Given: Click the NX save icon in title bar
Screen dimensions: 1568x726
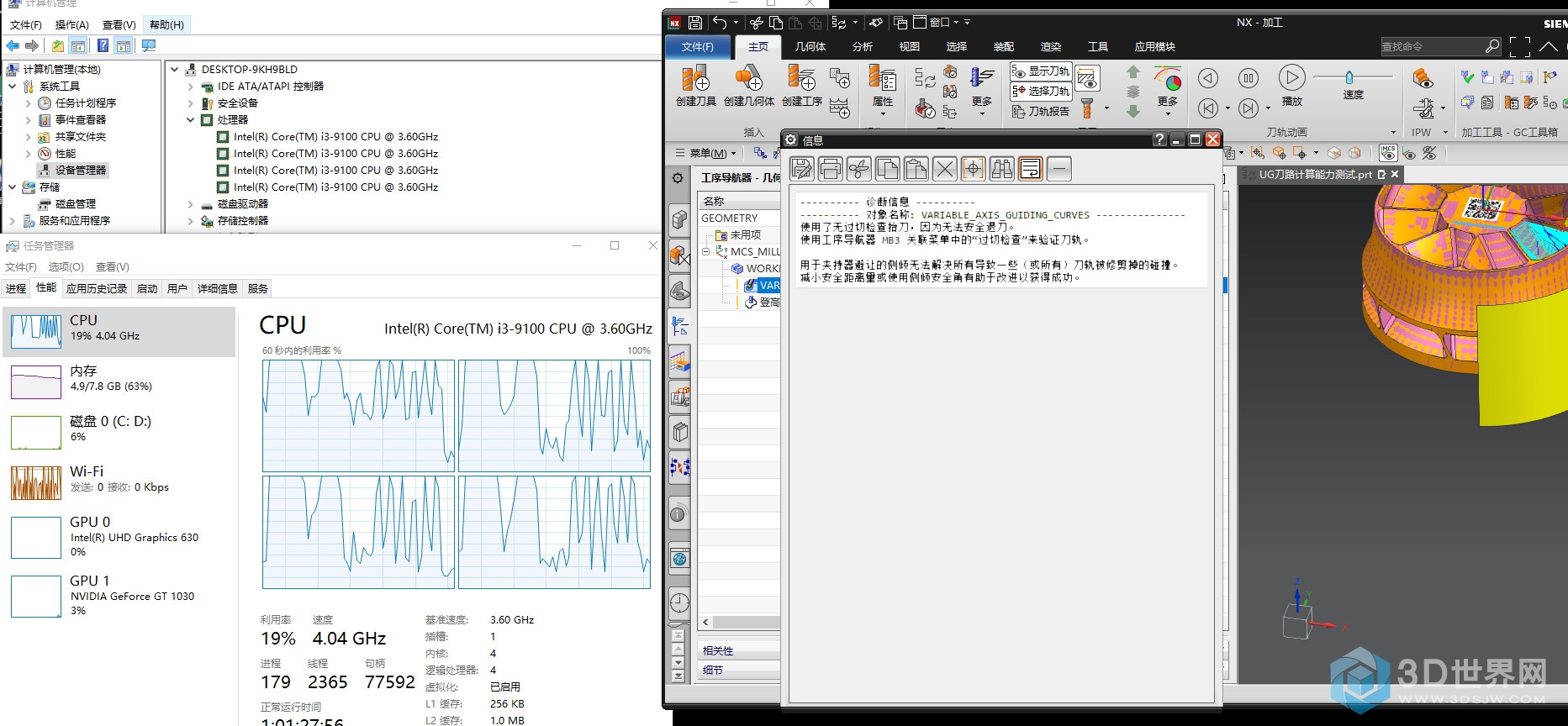Looking at the screenshot, I should pyautogui.click(x=695, y=23).
